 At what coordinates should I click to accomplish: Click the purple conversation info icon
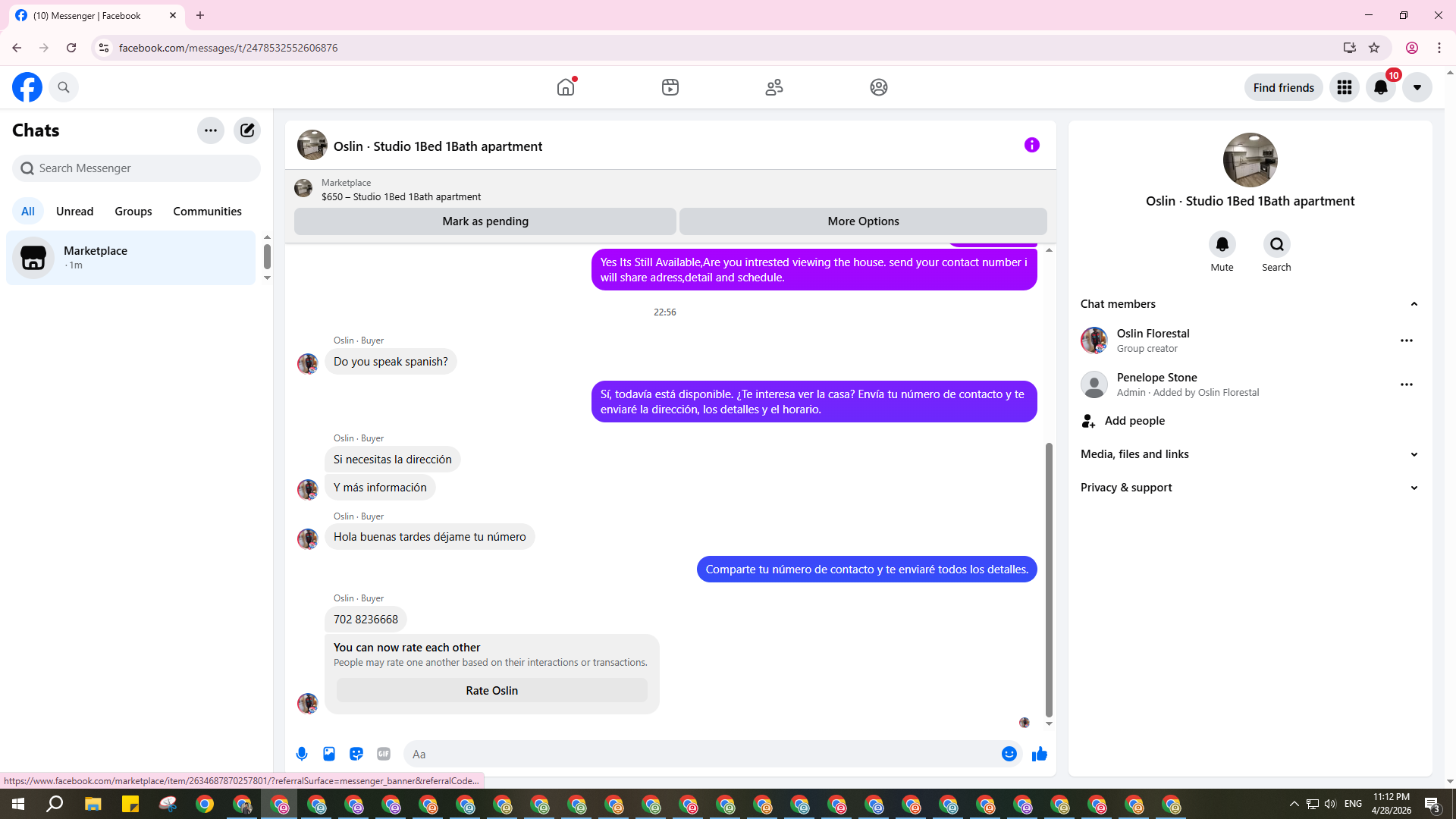(x=1031, y=145)
